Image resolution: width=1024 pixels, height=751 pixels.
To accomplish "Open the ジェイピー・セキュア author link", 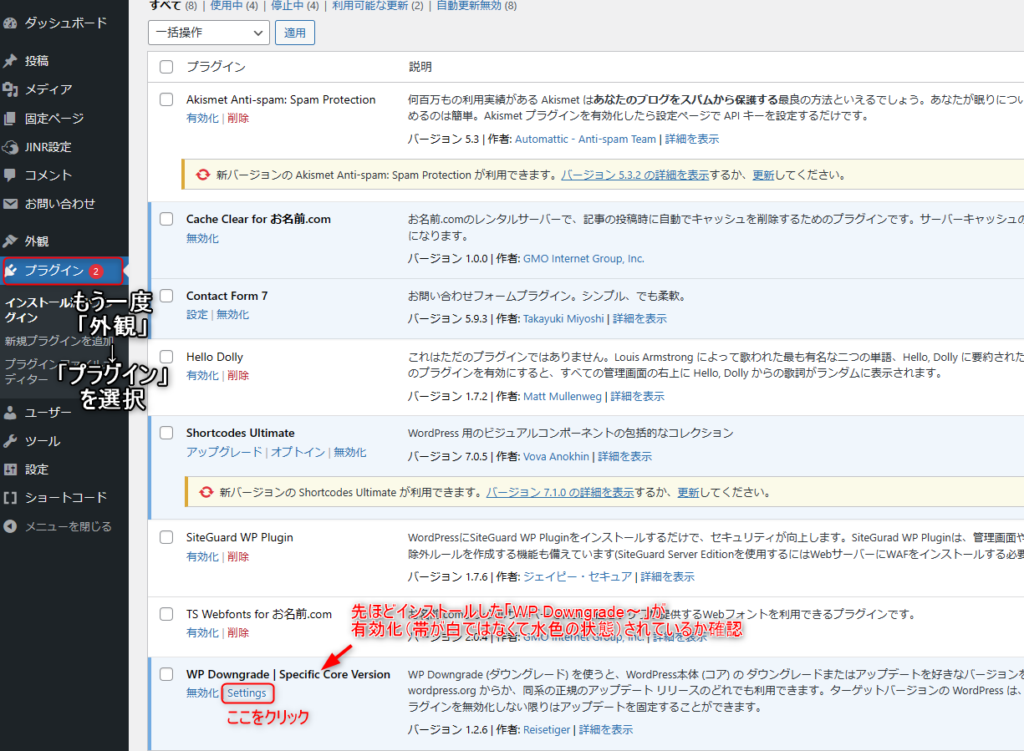I will (577, 577).
